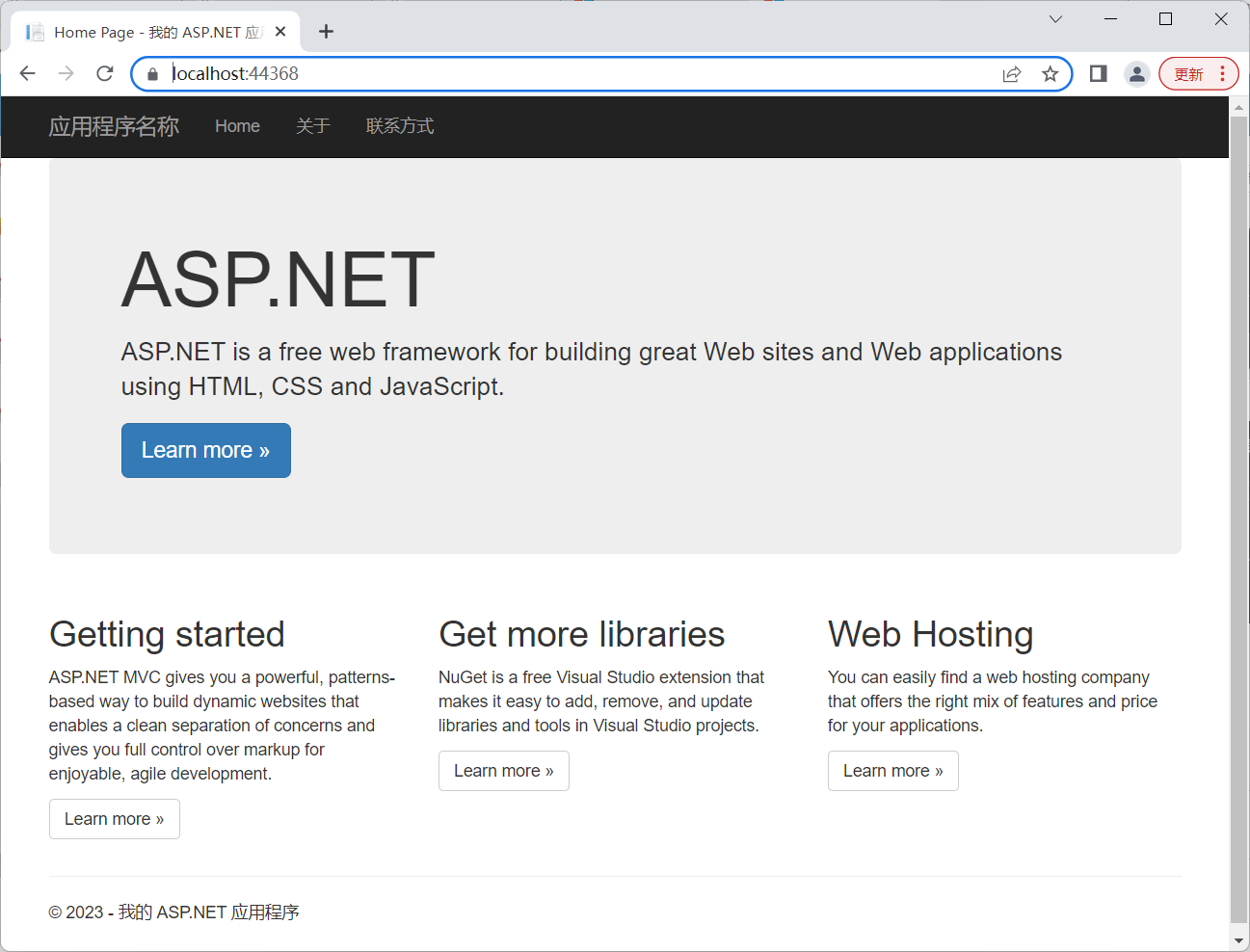The height and width of the screenshot is (952, 1250).
Task: Click Learn more under Get more libraries
Action: tap(504, 771)
